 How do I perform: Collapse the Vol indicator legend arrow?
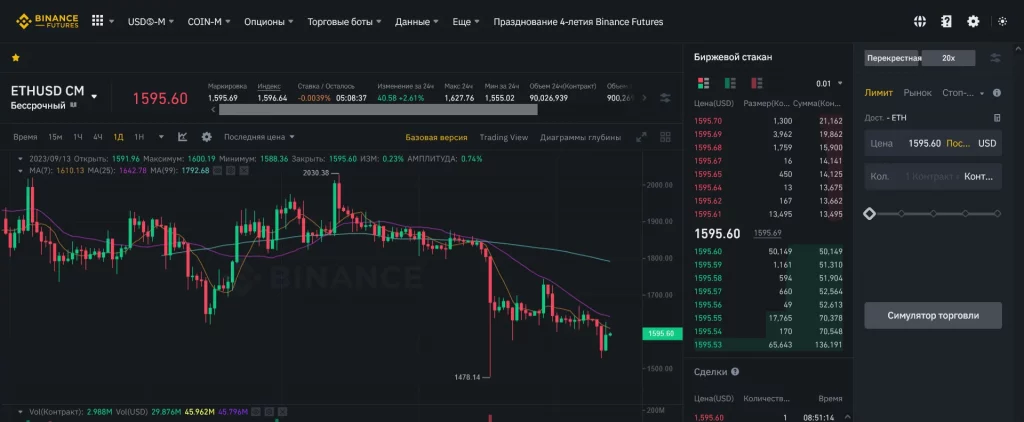[x=20, y=412]
